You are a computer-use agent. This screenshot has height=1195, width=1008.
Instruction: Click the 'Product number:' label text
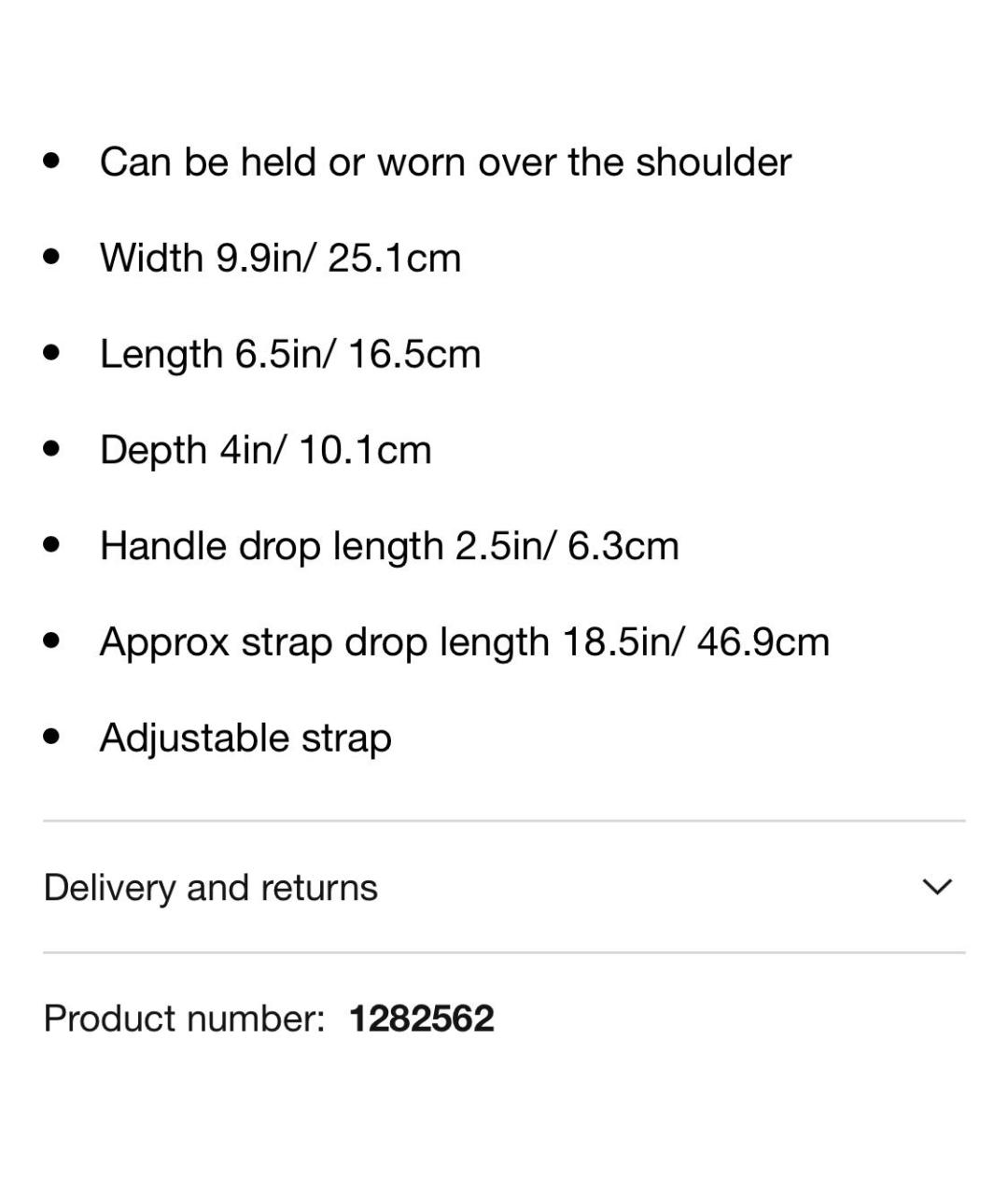pos(185,1018)
